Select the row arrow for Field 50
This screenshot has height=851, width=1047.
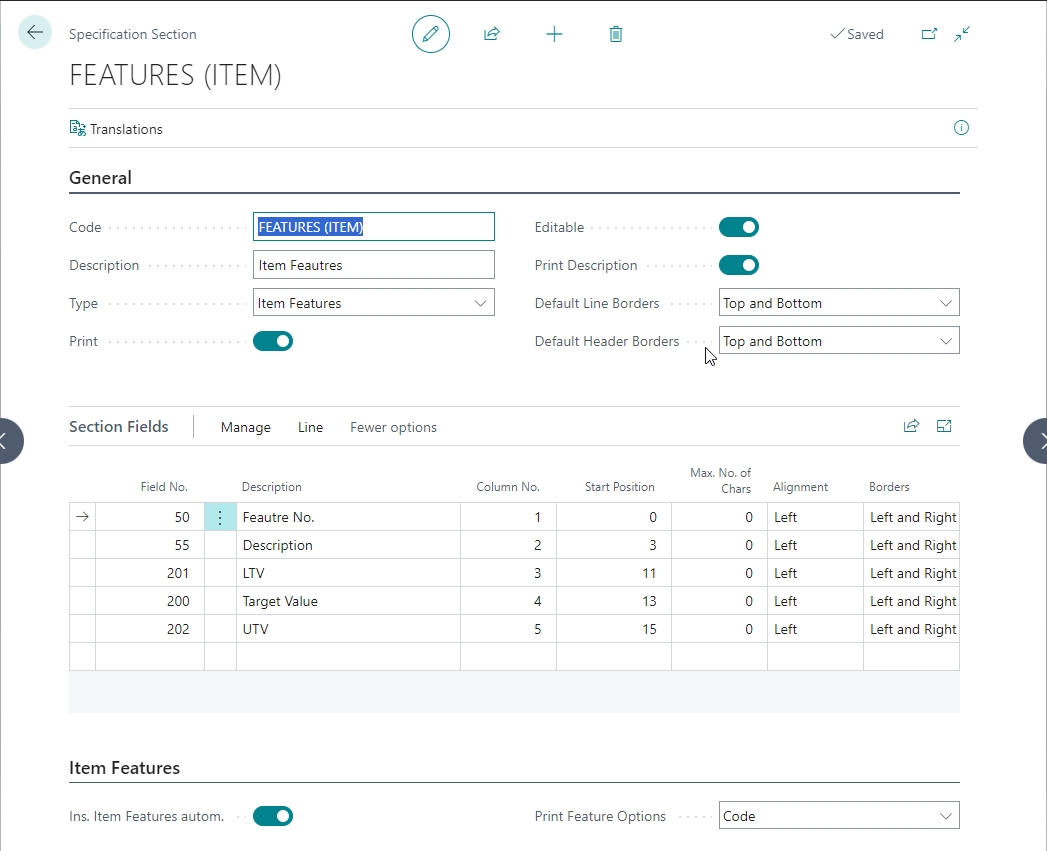(x=82, y=517)
